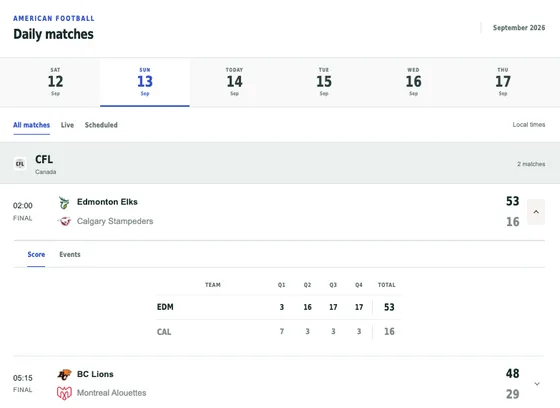Screen dimensions: 560x408
Task: Select Wednesday 16 Sep date
Action: (413, 82)
